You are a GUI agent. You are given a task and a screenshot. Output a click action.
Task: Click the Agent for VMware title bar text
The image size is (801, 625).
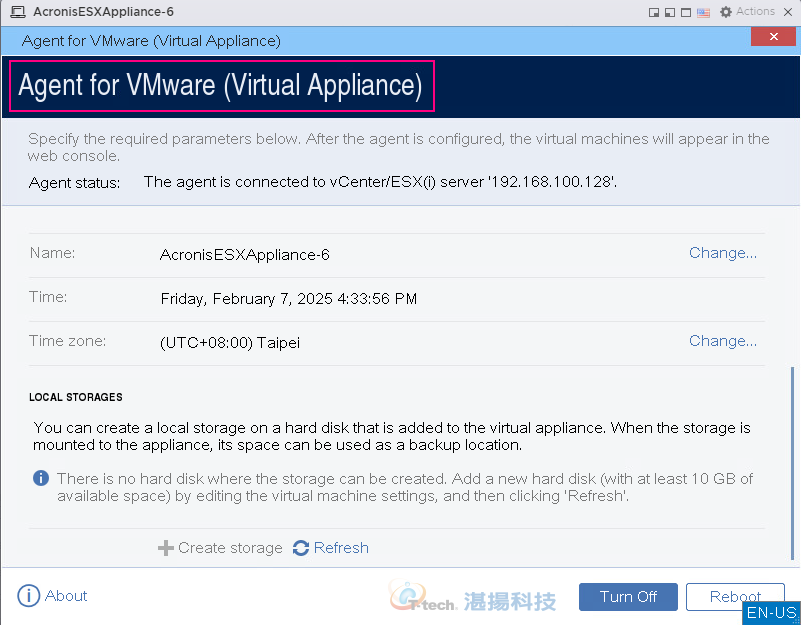(x=151, y=41)
